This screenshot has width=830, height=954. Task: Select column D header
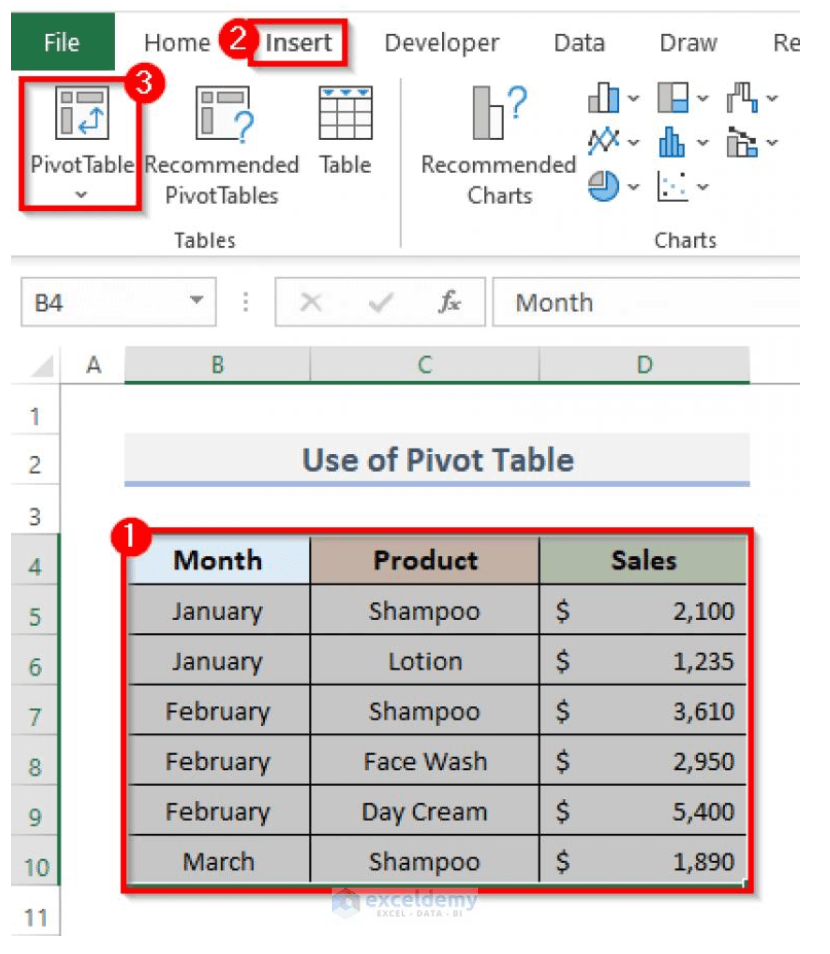(644, 365)
